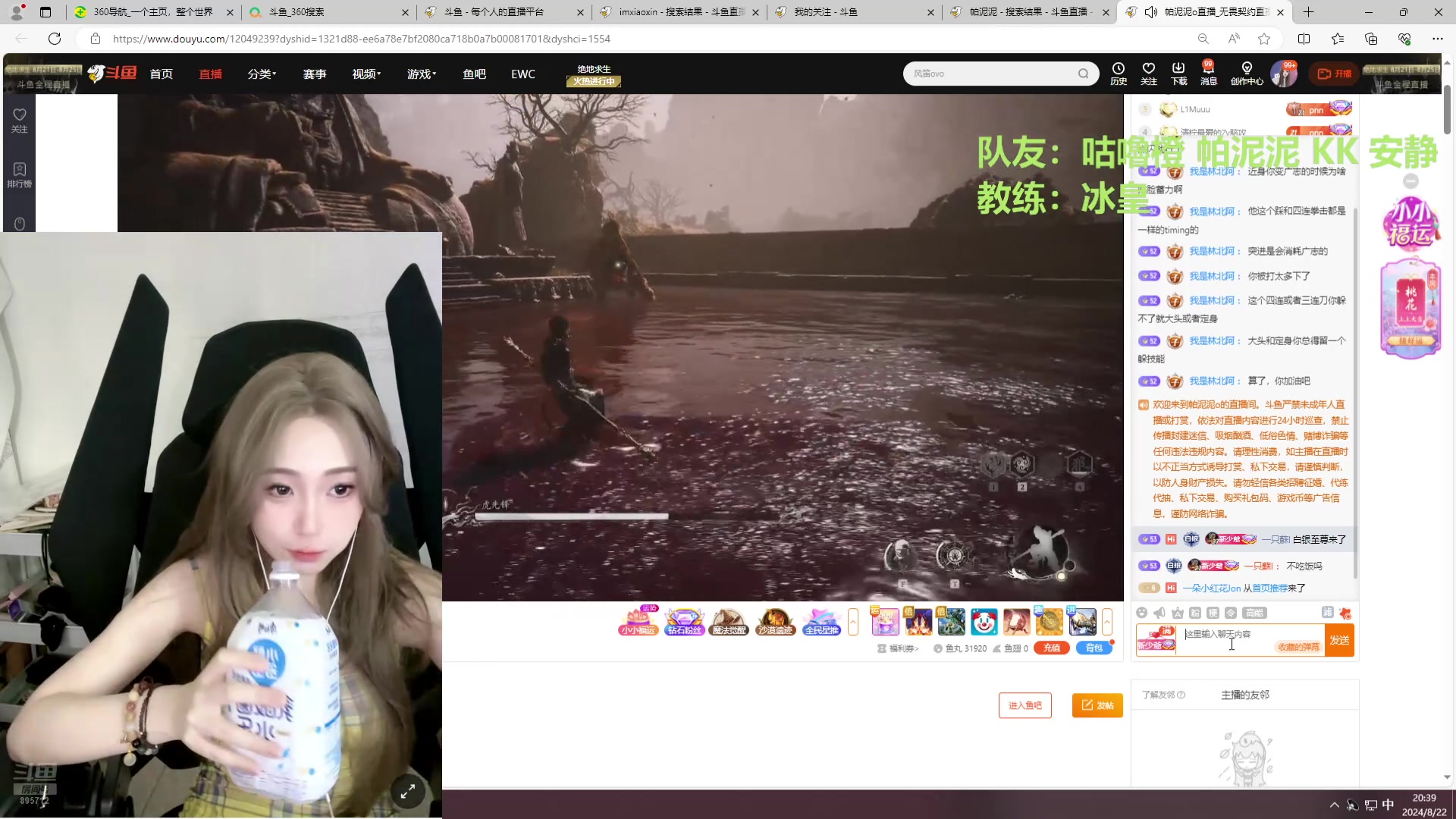Viewport: 1456px width, 819px height.
Task: Click the 关注 heart icon in left sidebar
Action: (20, 121)
